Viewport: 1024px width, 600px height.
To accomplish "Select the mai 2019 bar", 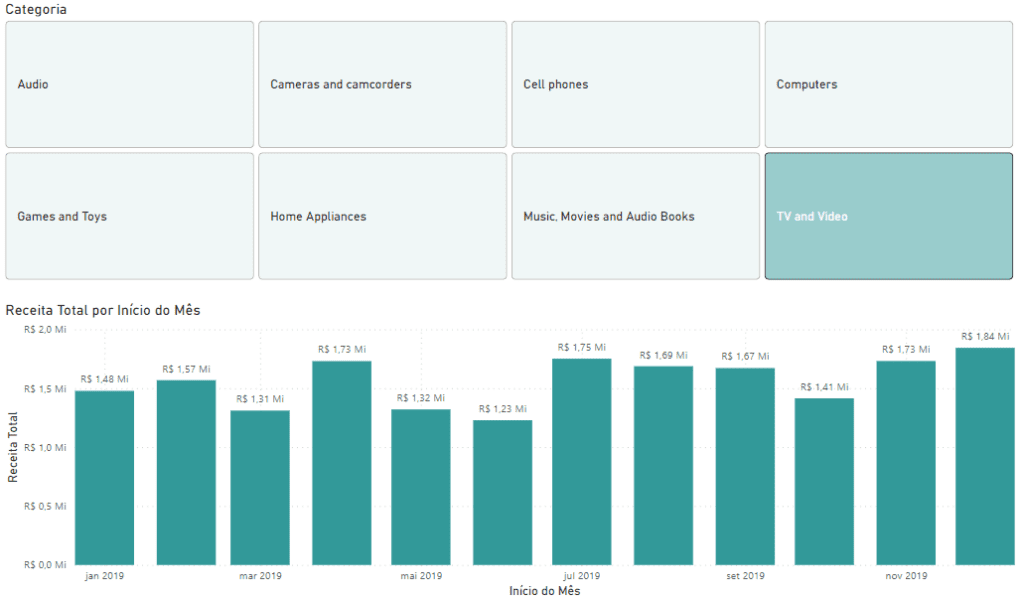I will (x=421, y=487).
